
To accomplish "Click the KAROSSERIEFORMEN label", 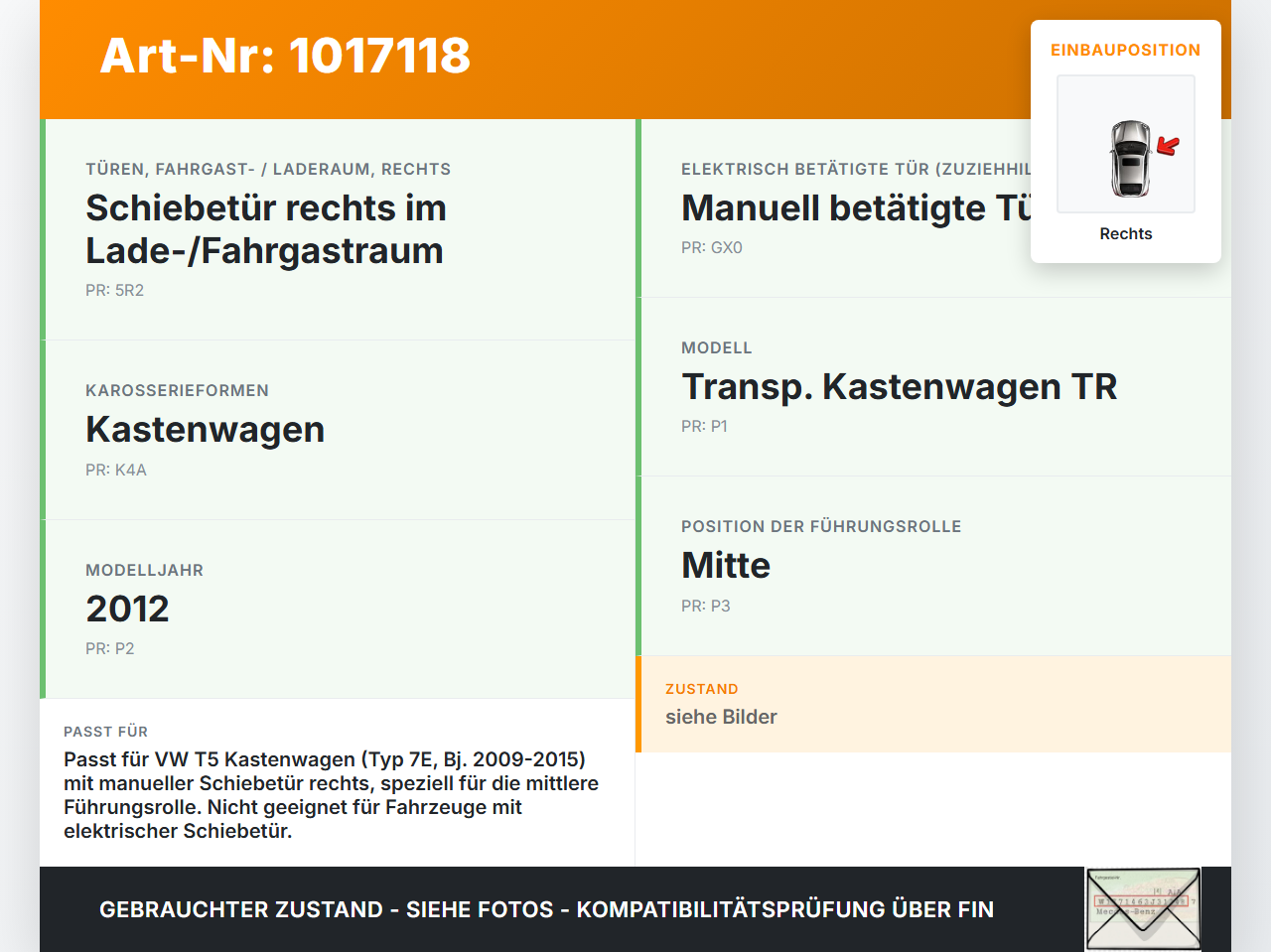I will point(177,390).
